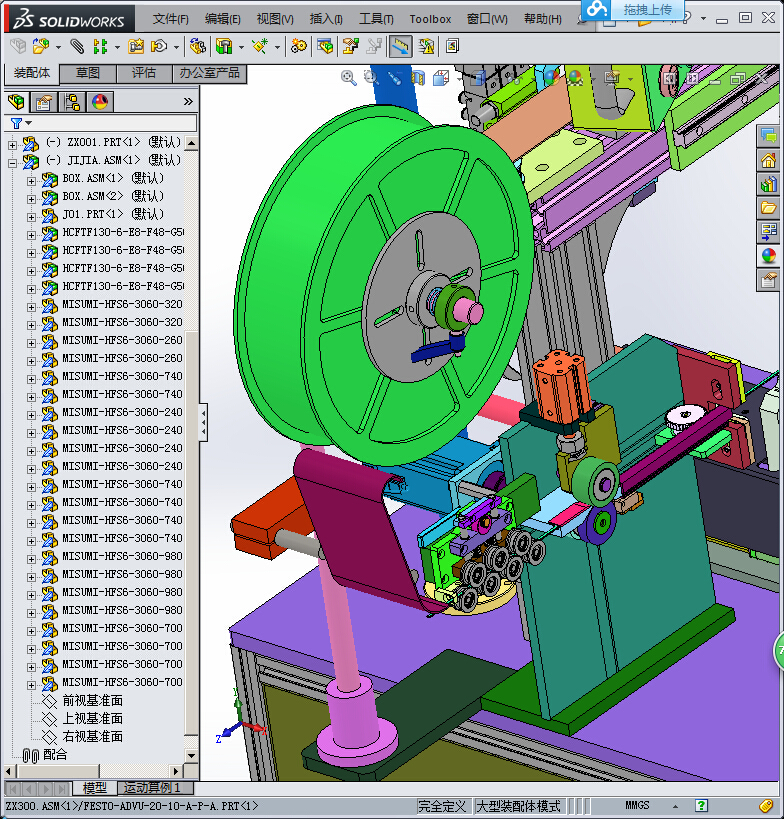Switch to 评估 command tab
784x819 pixels.
[x=144, y=73]
